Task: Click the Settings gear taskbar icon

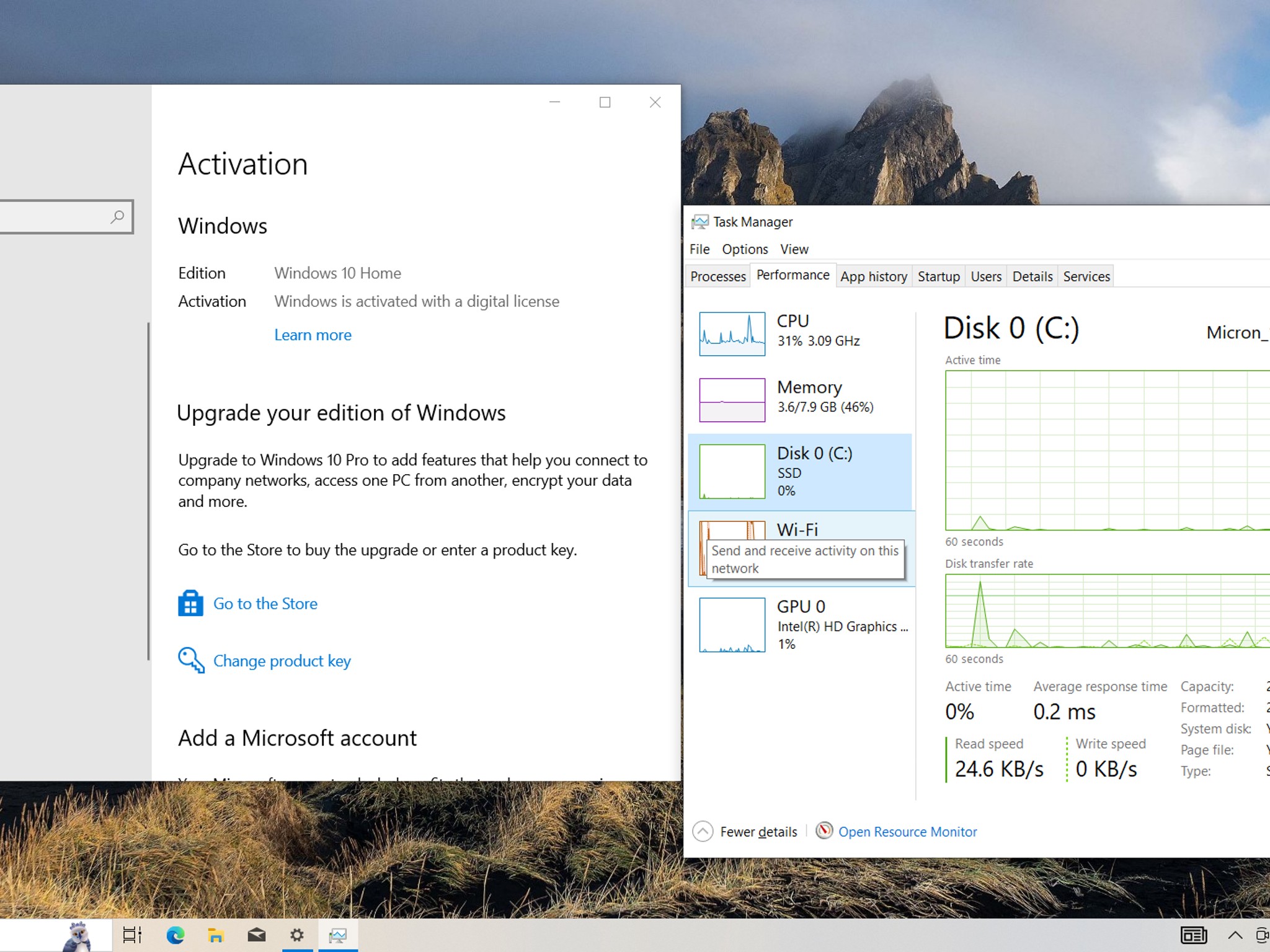Action: pyautogui.click(x=297, y=935)
